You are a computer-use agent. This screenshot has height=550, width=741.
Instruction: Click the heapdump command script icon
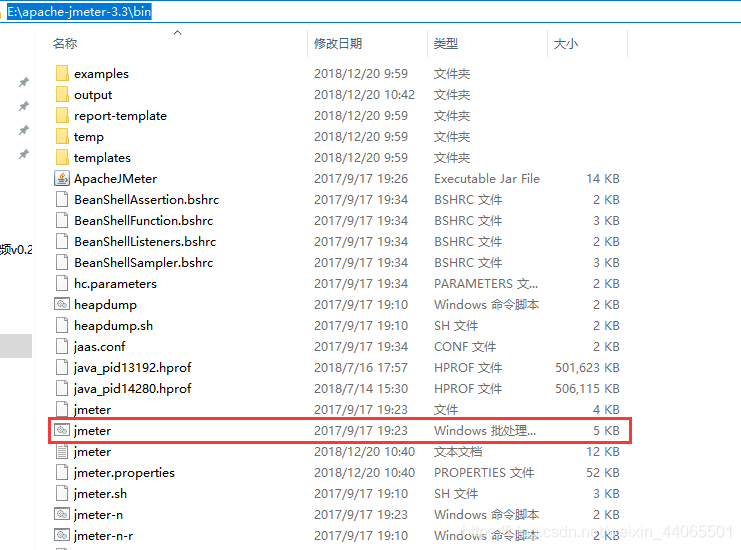click(x=62, y=304)
